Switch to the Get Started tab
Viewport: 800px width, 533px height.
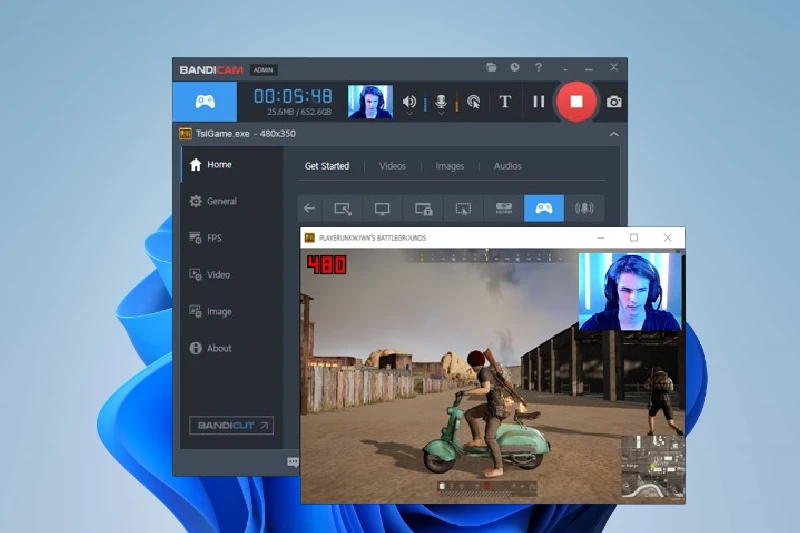pyautogui.click(x=327, y=166)
